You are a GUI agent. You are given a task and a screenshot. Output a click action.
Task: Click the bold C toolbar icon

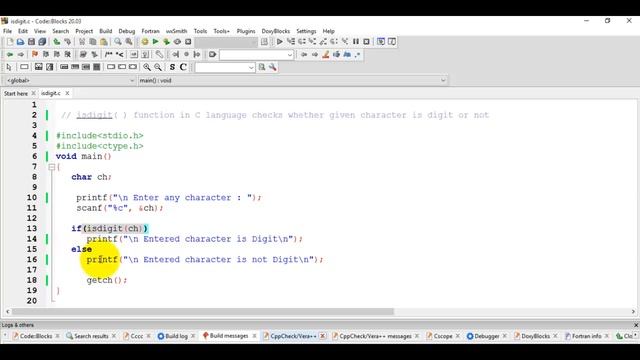tap(183, 67)
